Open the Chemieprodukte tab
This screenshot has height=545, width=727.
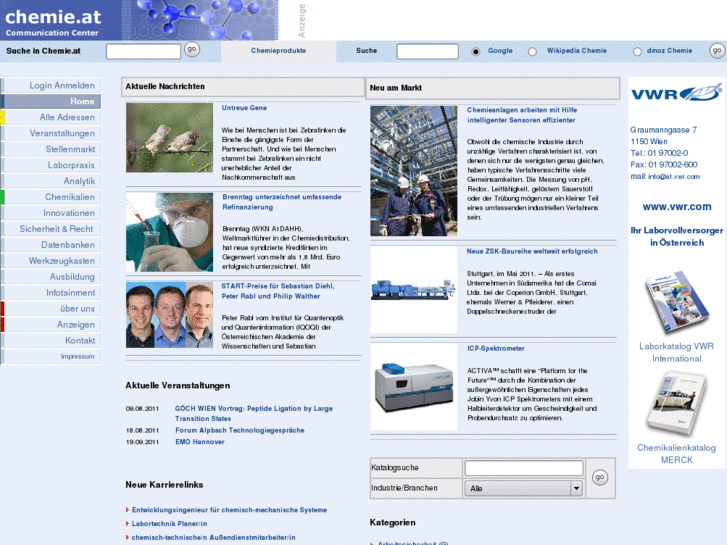coord(278,51)
